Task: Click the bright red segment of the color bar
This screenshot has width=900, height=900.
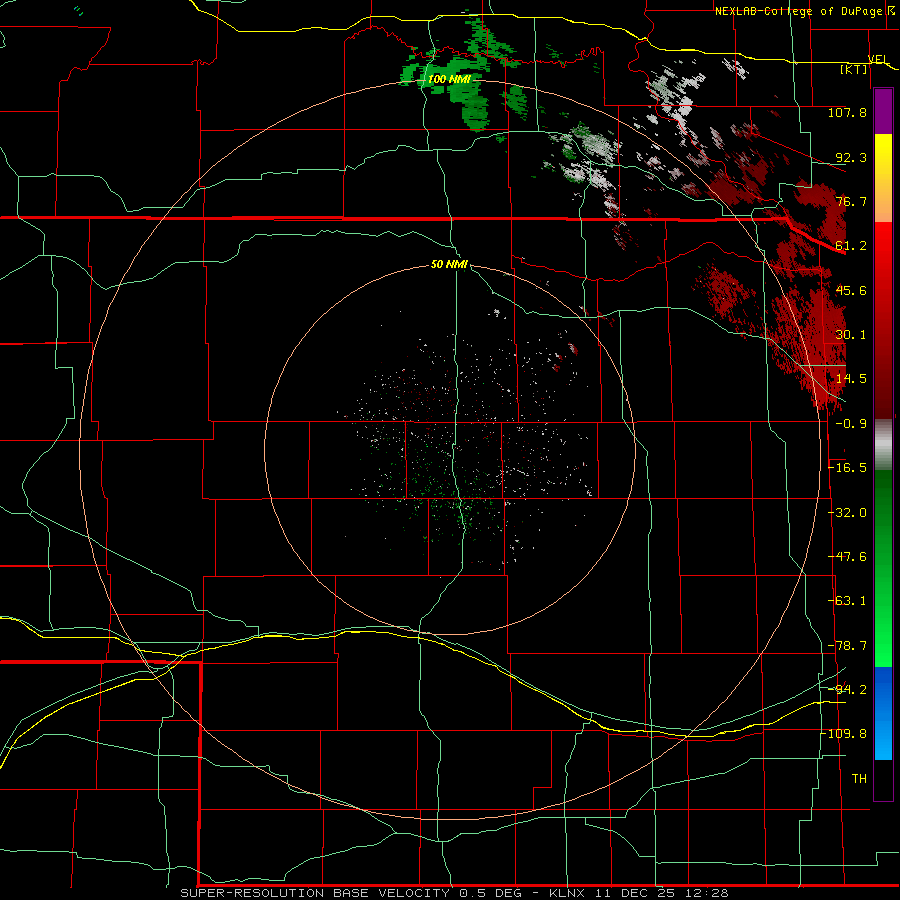Action: click(x=883, y=253)
